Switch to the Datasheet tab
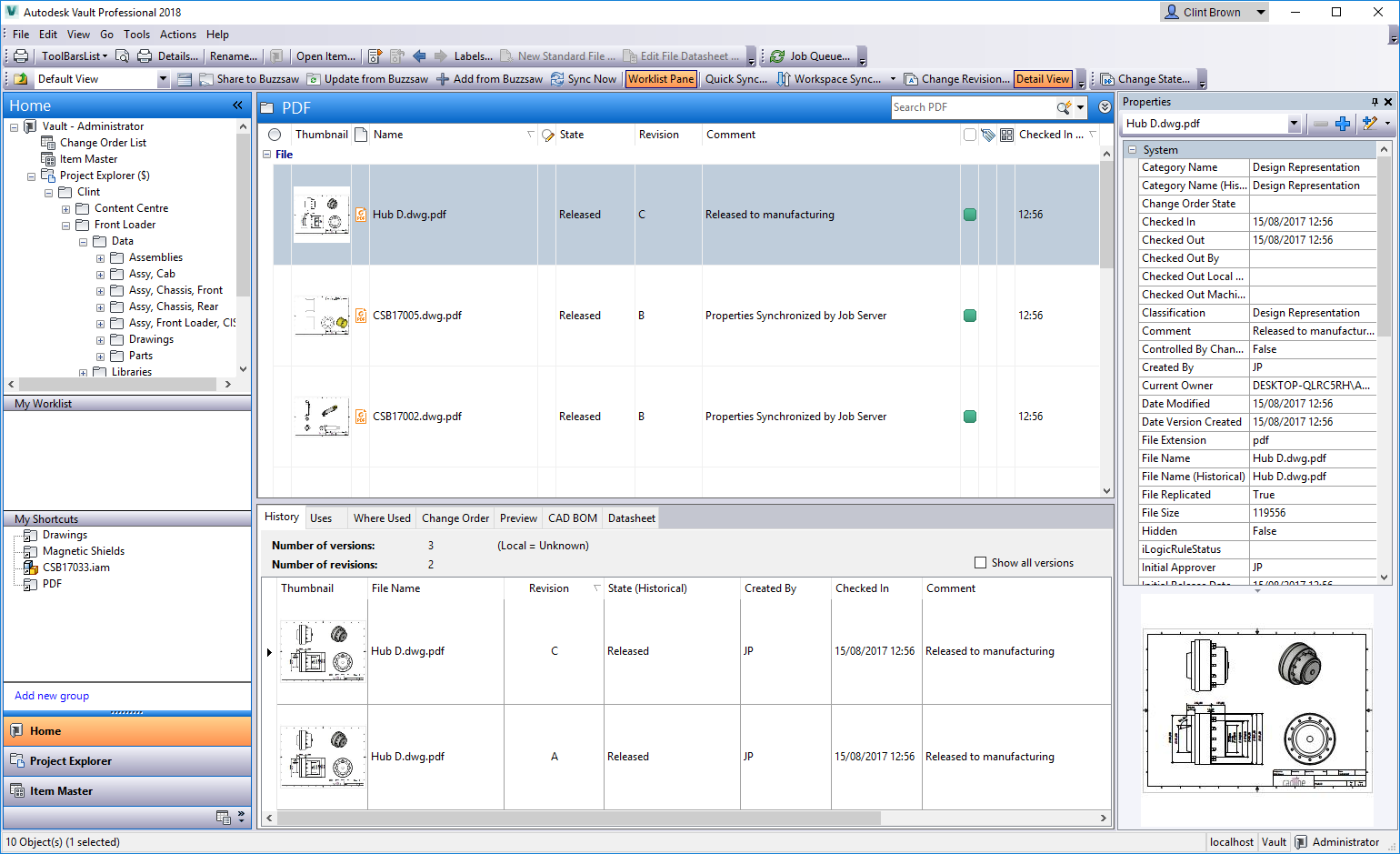Screen dimensions: 1400x854 [x=632, y=518]
